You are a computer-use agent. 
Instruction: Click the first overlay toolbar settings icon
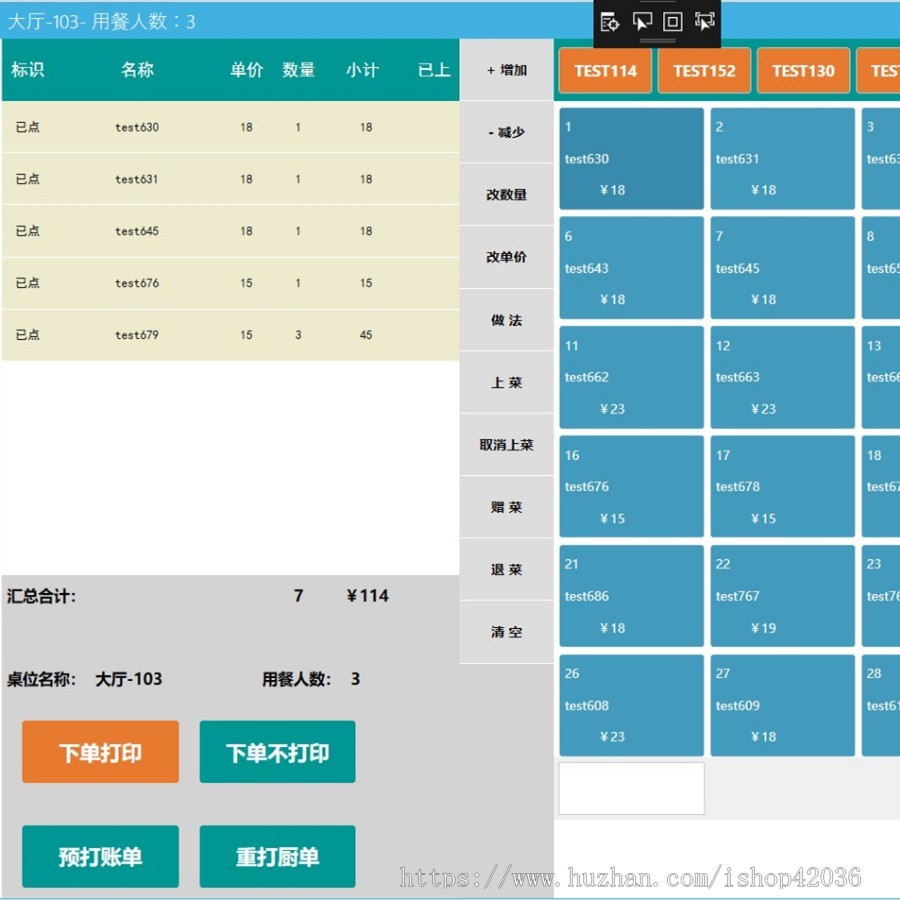[x=609, y=22]
